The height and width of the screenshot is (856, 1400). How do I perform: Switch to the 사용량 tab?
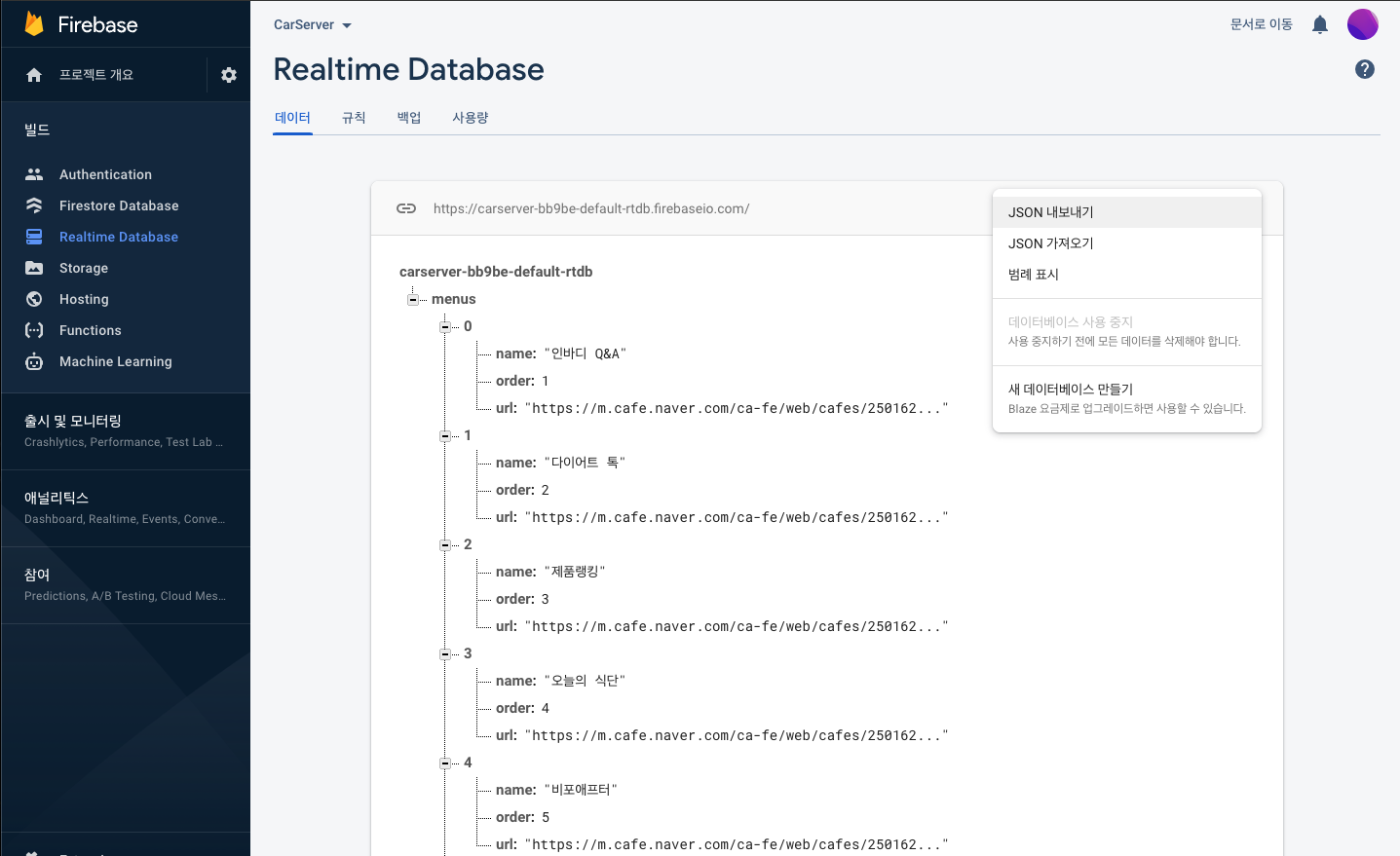coord(470,118)
